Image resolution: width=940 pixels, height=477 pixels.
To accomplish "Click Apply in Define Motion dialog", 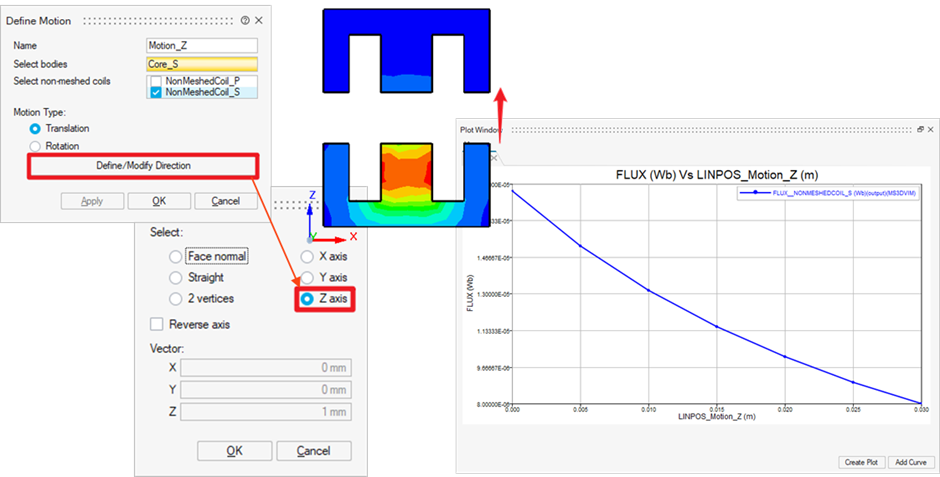I will point(92,201).
